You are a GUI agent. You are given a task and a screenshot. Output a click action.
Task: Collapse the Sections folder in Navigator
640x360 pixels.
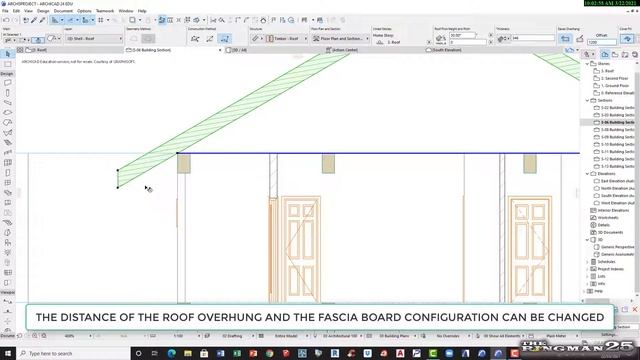click(587, 100)
